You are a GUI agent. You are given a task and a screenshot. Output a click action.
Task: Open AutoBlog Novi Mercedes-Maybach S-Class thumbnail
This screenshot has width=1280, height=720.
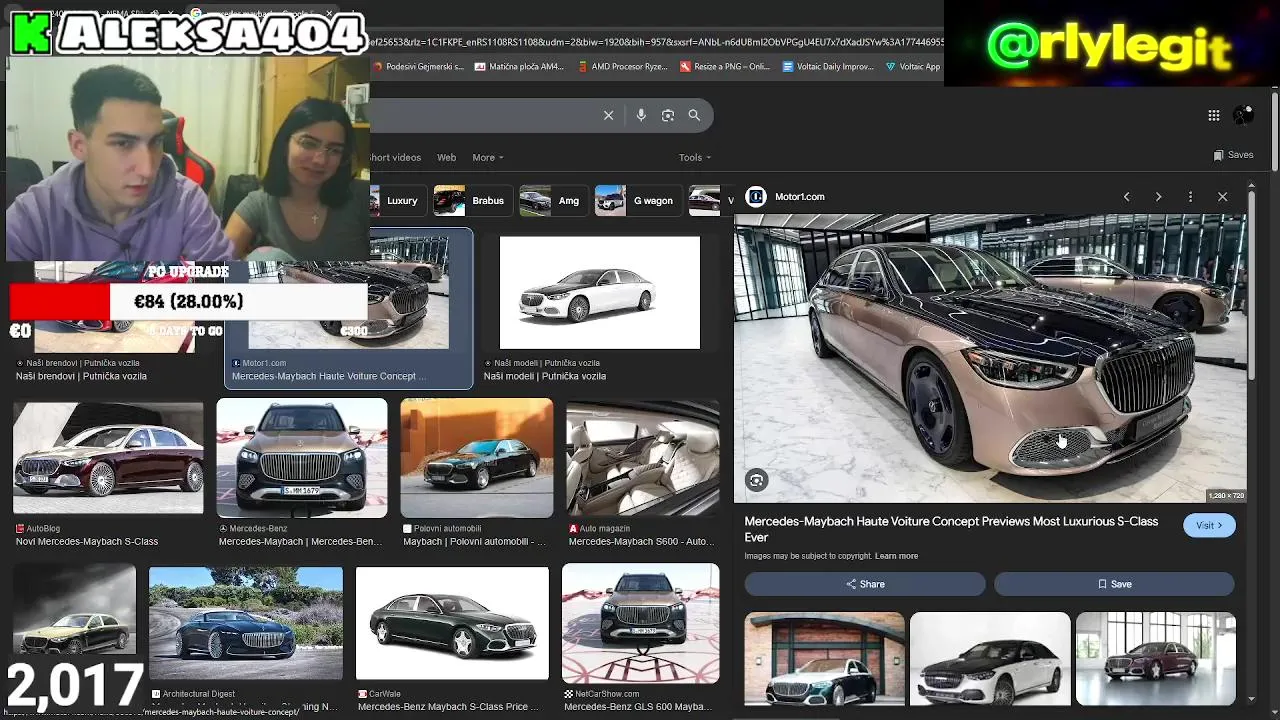coord(108,457)
